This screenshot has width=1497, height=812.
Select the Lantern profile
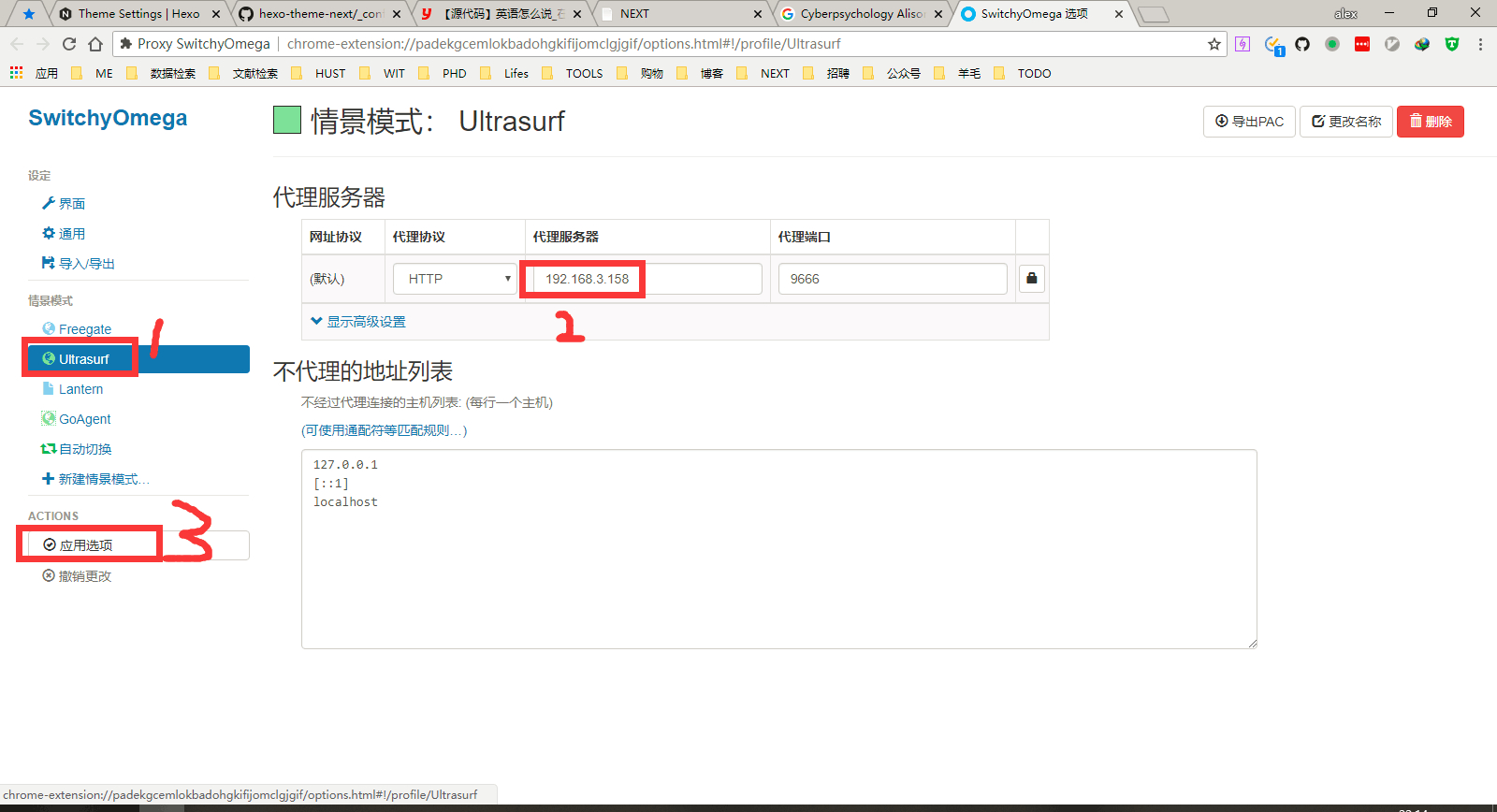click(x=73, y=389)
